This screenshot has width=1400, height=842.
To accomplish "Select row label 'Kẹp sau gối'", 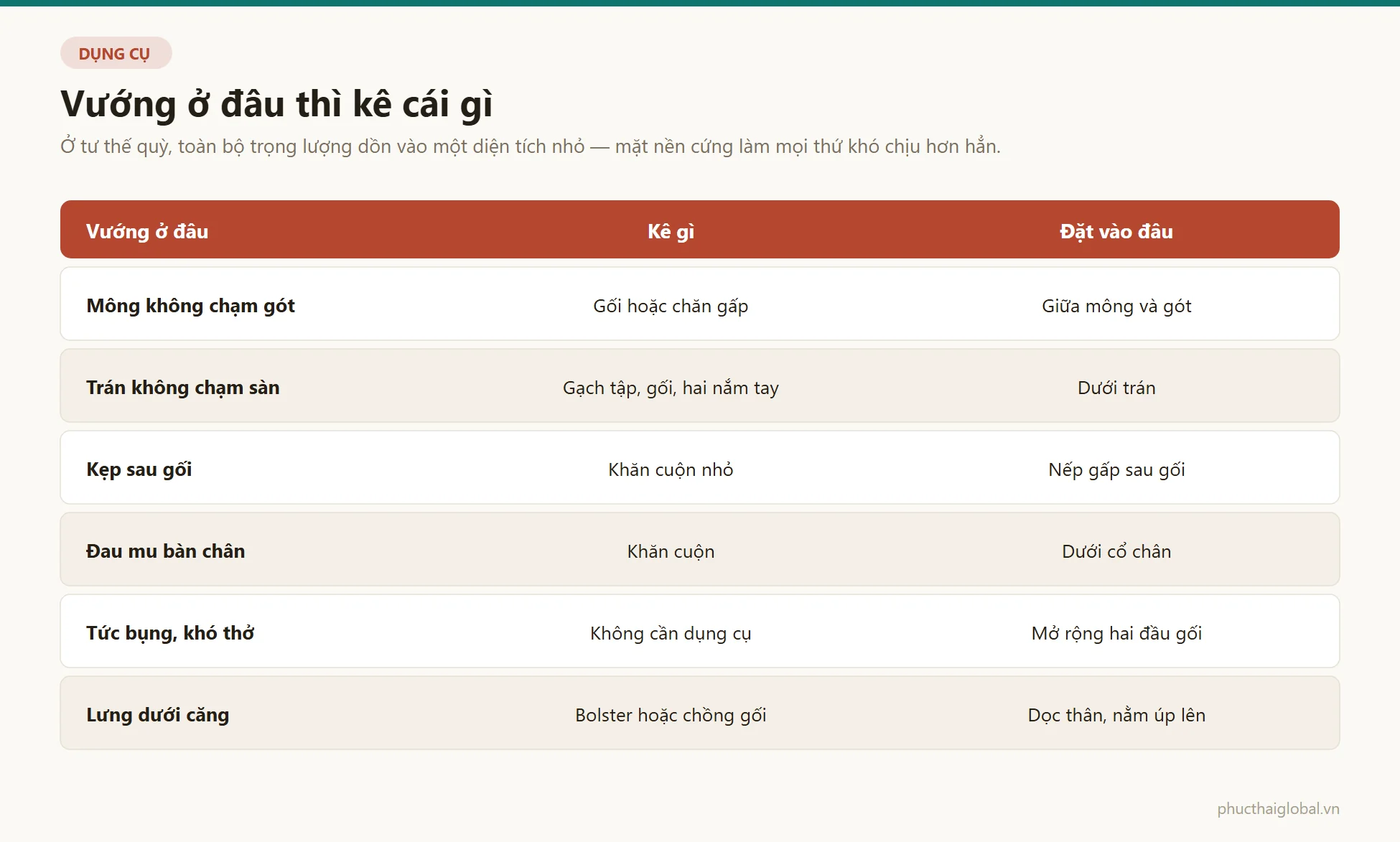I will coord(139,469).
